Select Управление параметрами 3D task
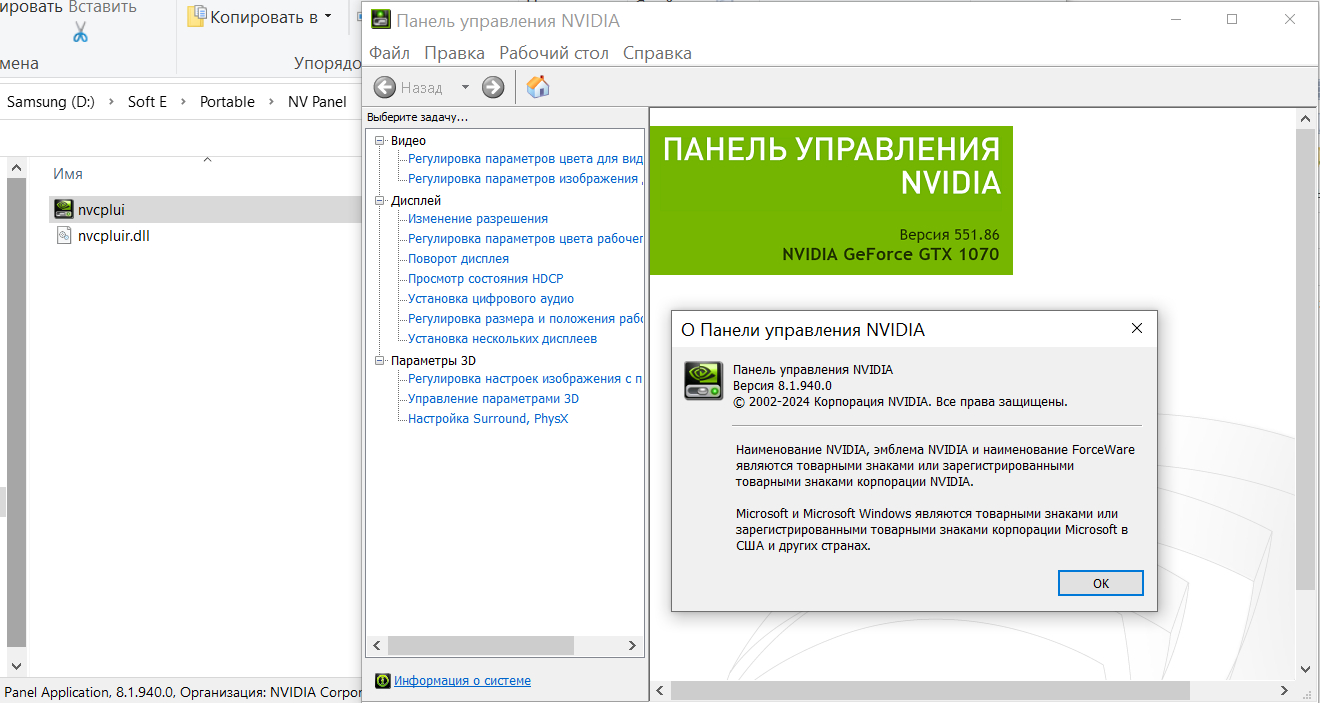 pyautogui.click(x=494, y=399)
